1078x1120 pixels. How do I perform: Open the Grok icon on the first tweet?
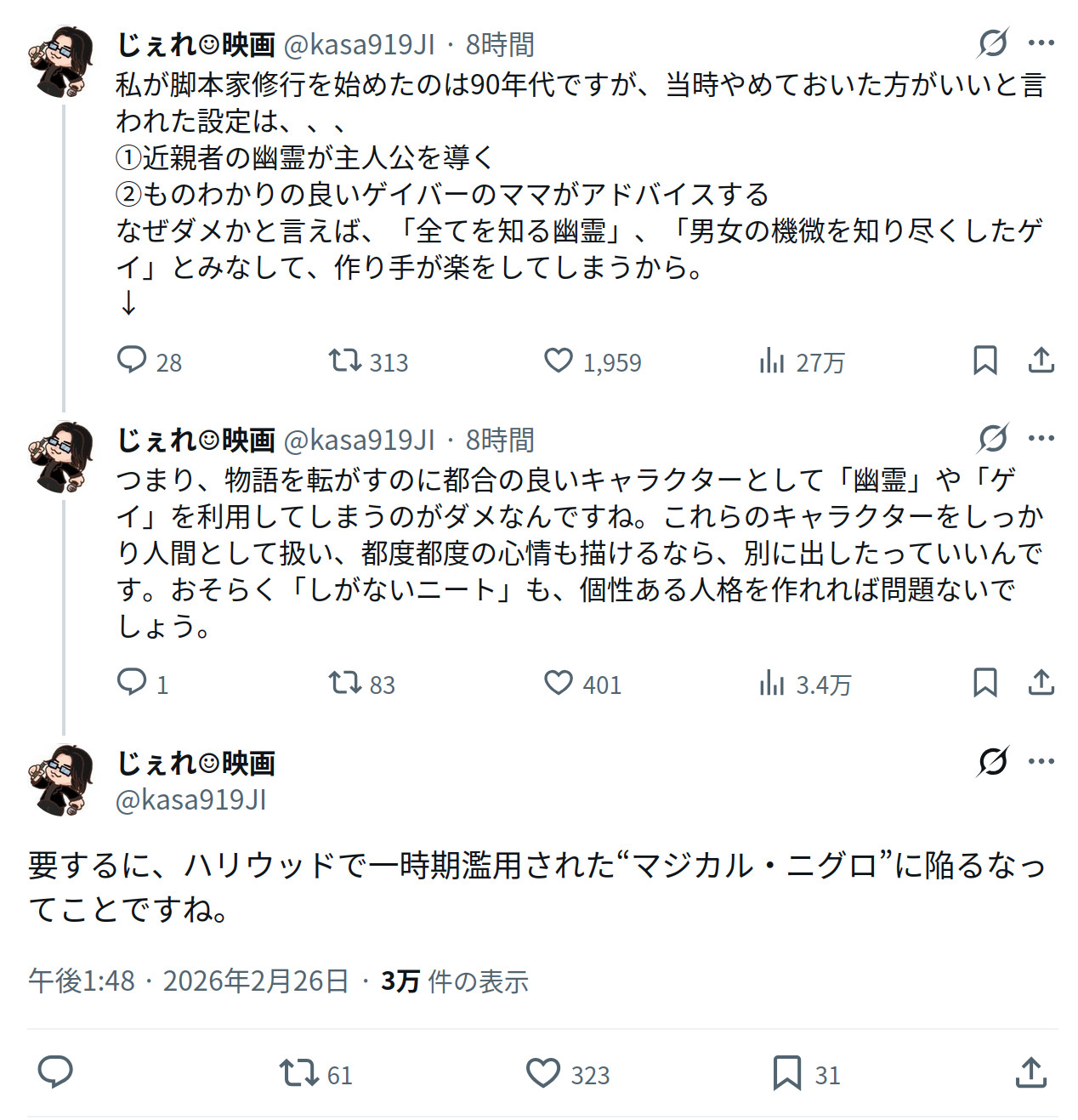992,43
